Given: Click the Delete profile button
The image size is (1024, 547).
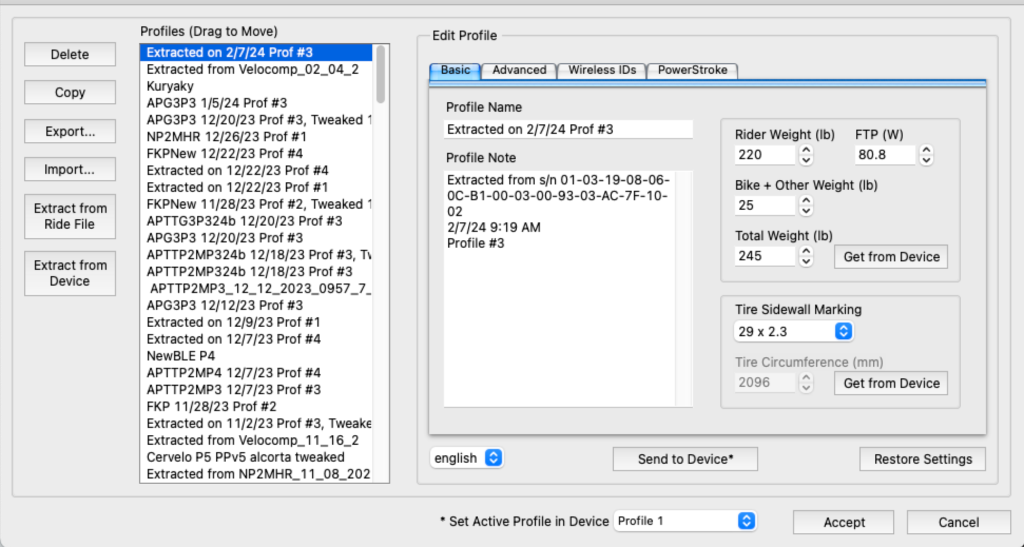Looking at the screenshot, I should click(70, 55).
